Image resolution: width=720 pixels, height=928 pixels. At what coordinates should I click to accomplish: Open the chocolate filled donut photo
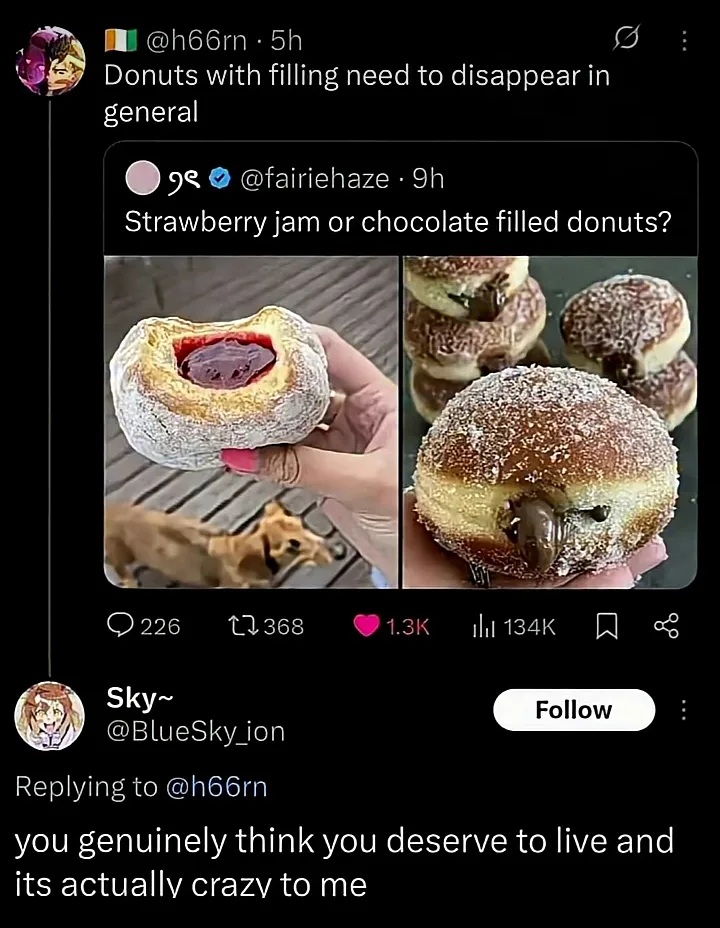(x=550, y=422)
